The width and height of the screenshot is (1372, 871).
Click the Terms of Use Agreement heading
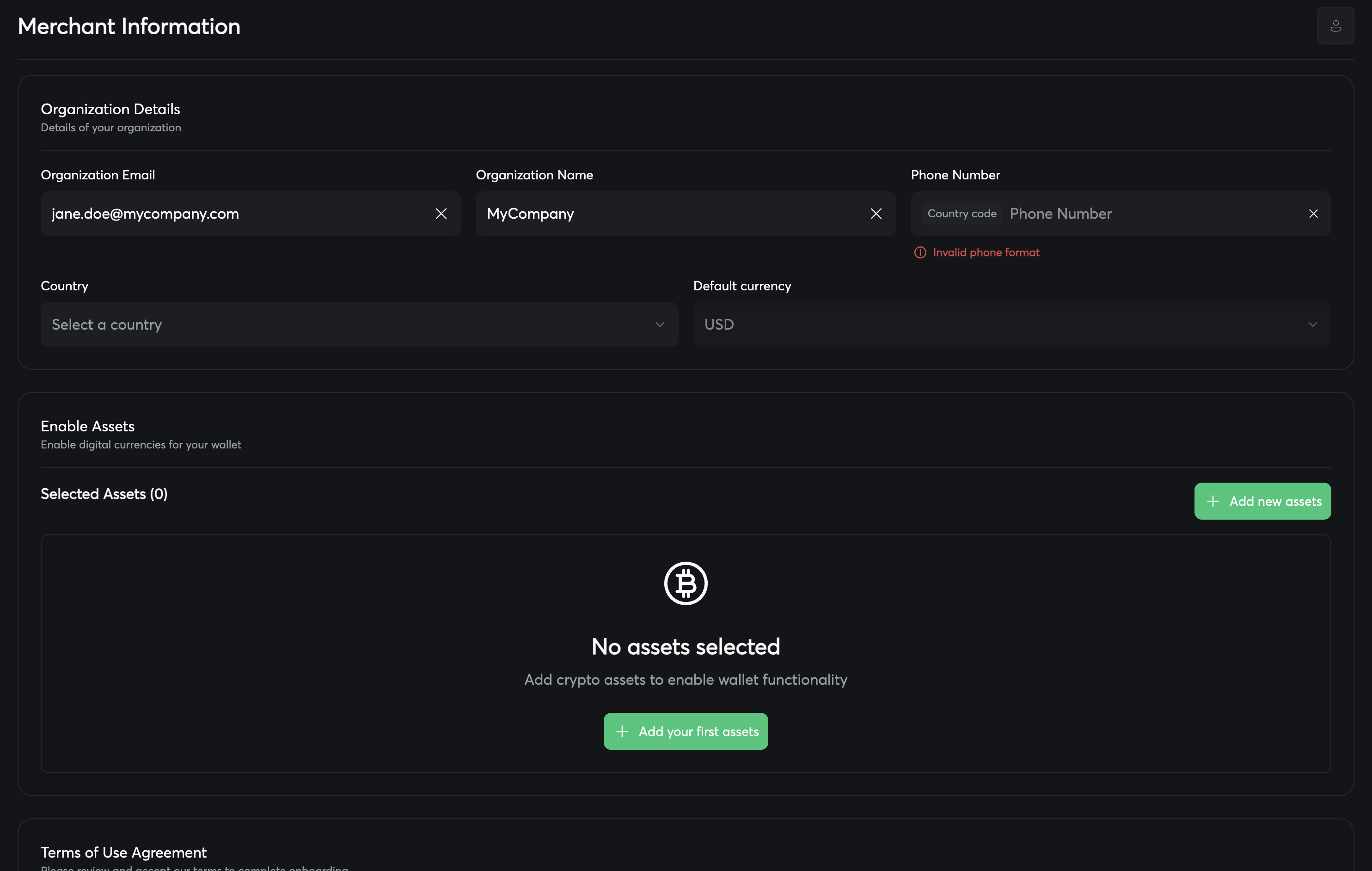click(x=123, y=852)
